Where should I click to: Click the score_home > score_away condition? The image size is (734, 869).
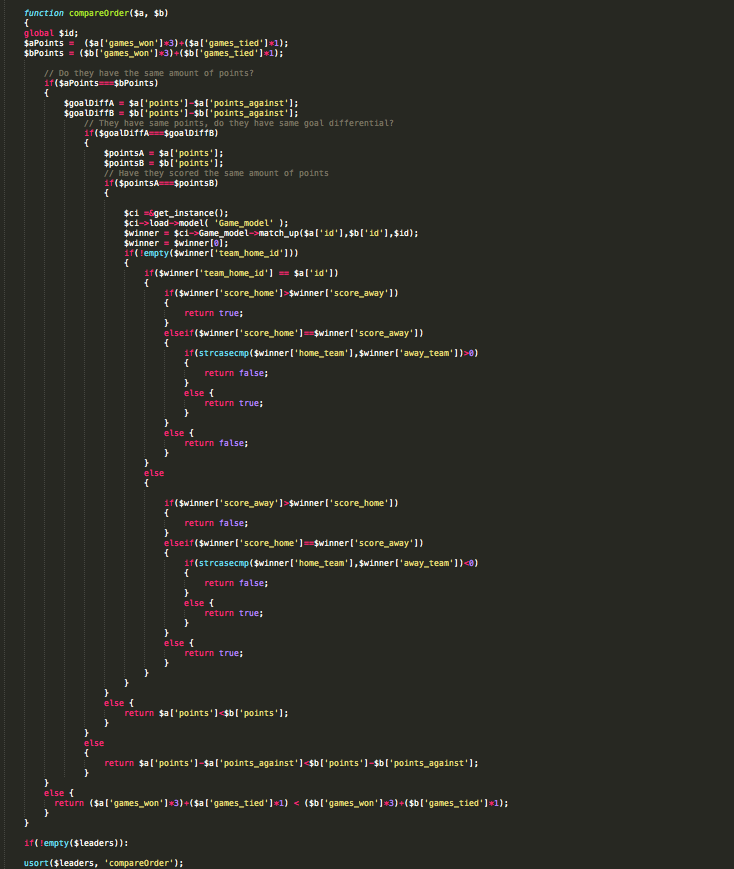click(281, 293)
